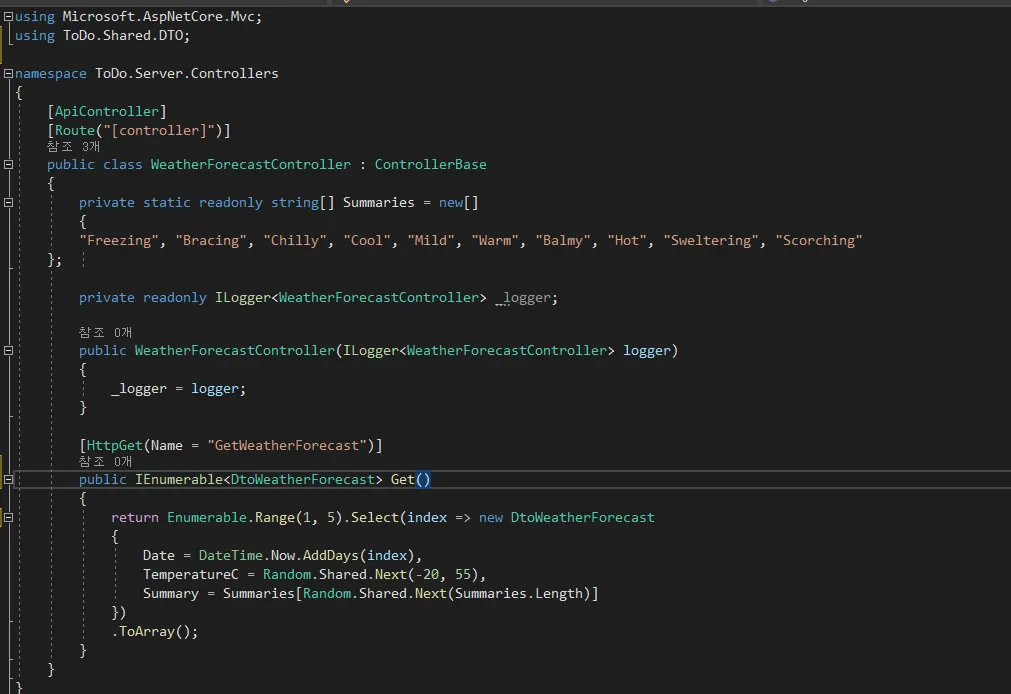Collapse the Get() method outline
The width and height of the screenshot is (1011, 694).
[x=8, y=479]
